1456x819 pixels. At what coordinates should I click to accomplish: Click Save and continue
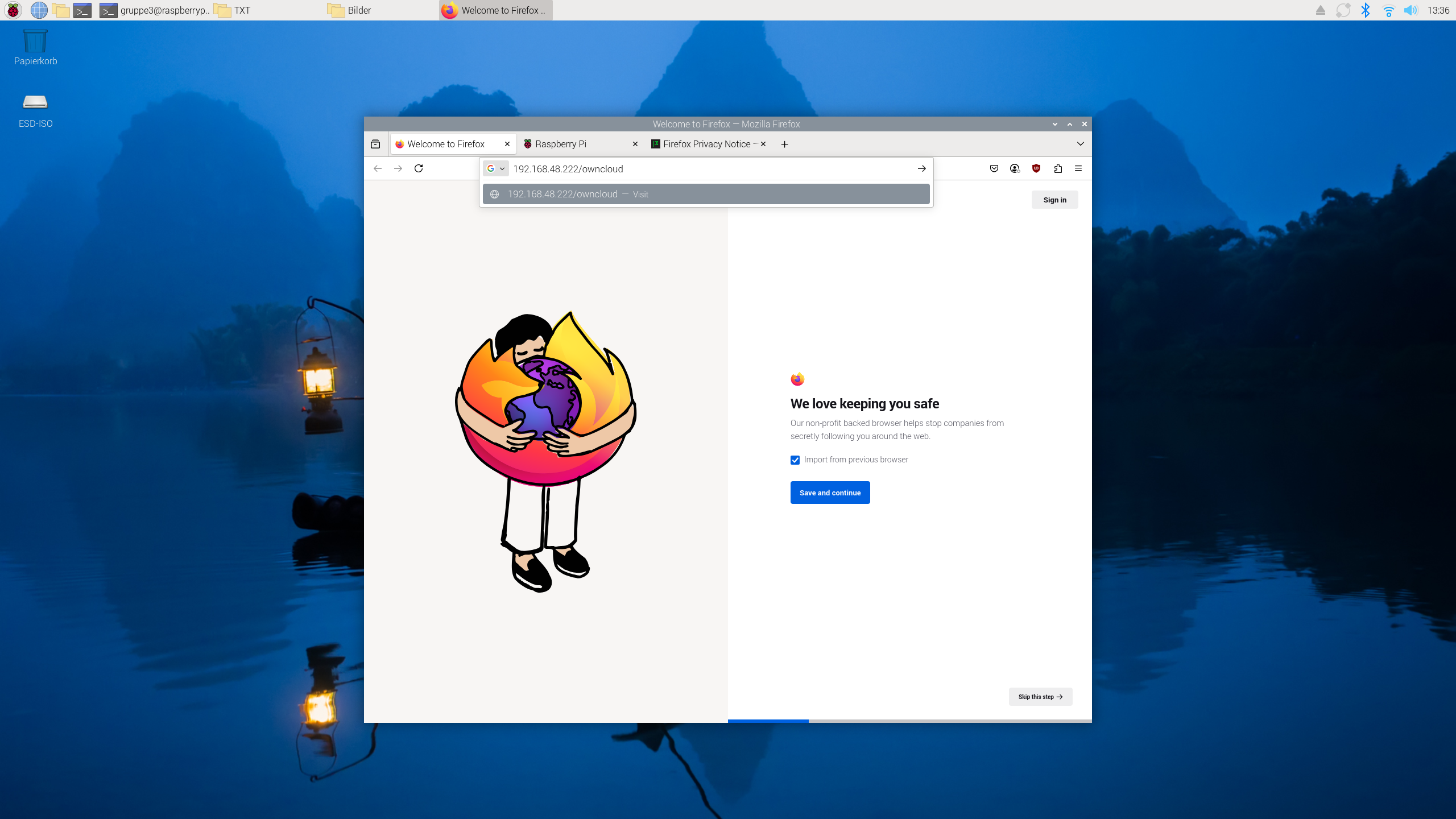tap(830, 493)
